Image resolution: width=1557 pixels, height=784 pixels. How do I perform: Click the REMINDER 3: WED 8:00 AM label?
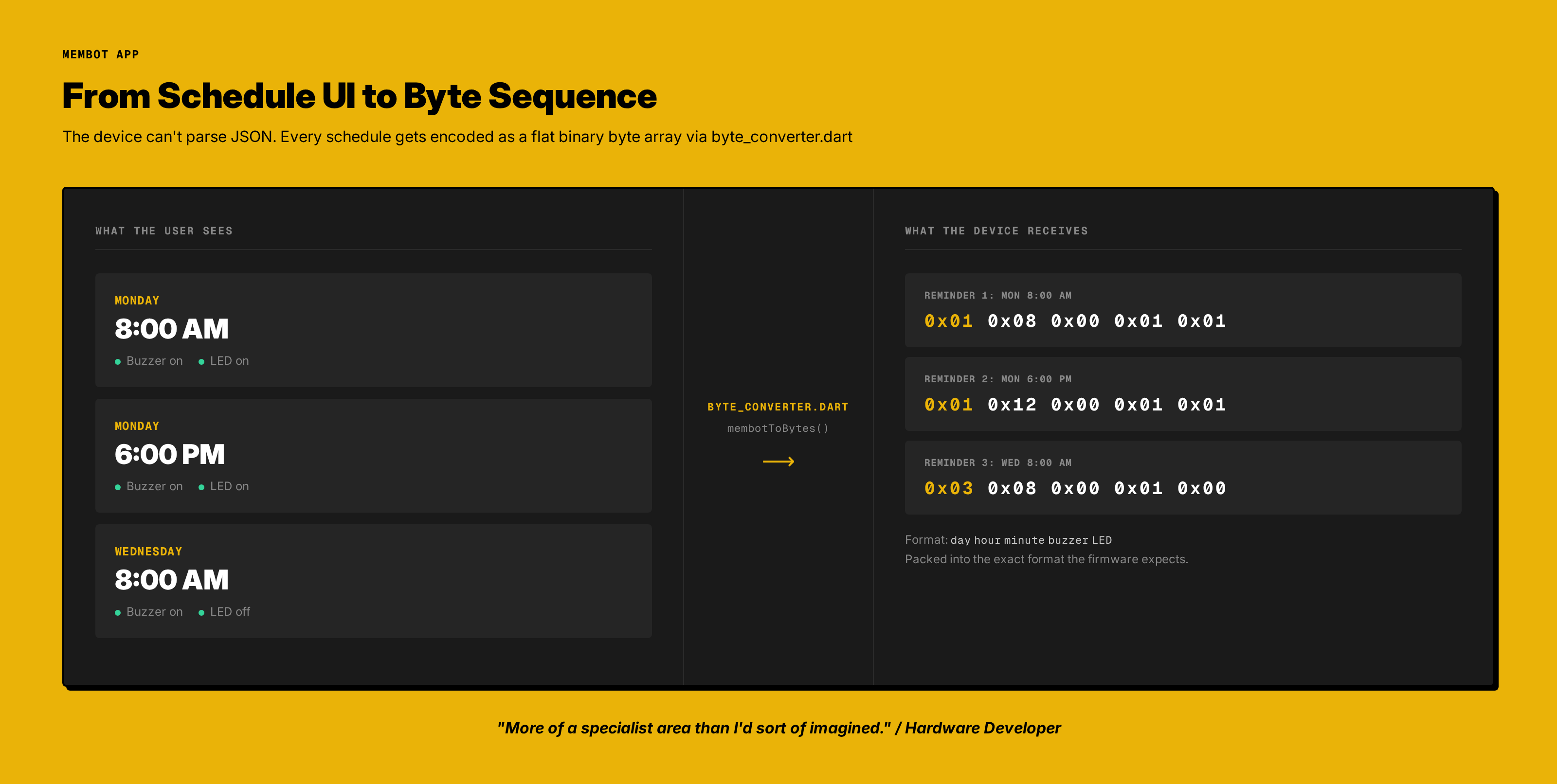click(997, 463)
